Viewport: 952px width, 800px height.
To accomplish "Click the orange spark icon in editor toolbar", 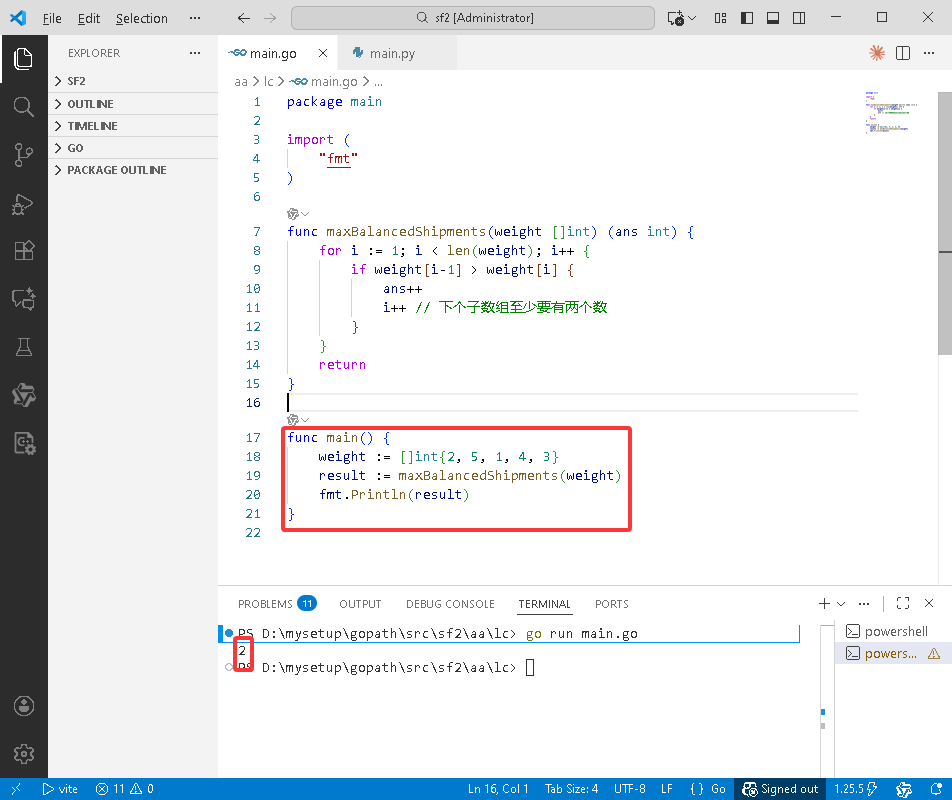I will pyautogui.click(x=877, y=53).
